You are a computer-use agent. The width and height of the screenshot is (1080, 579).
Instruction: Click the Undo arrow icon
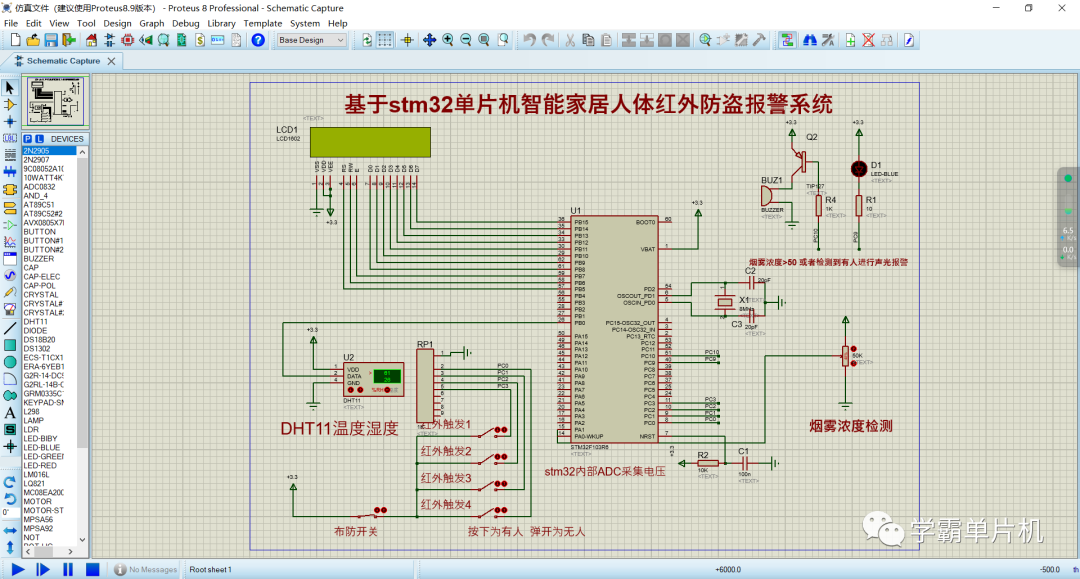coord(529,40)
